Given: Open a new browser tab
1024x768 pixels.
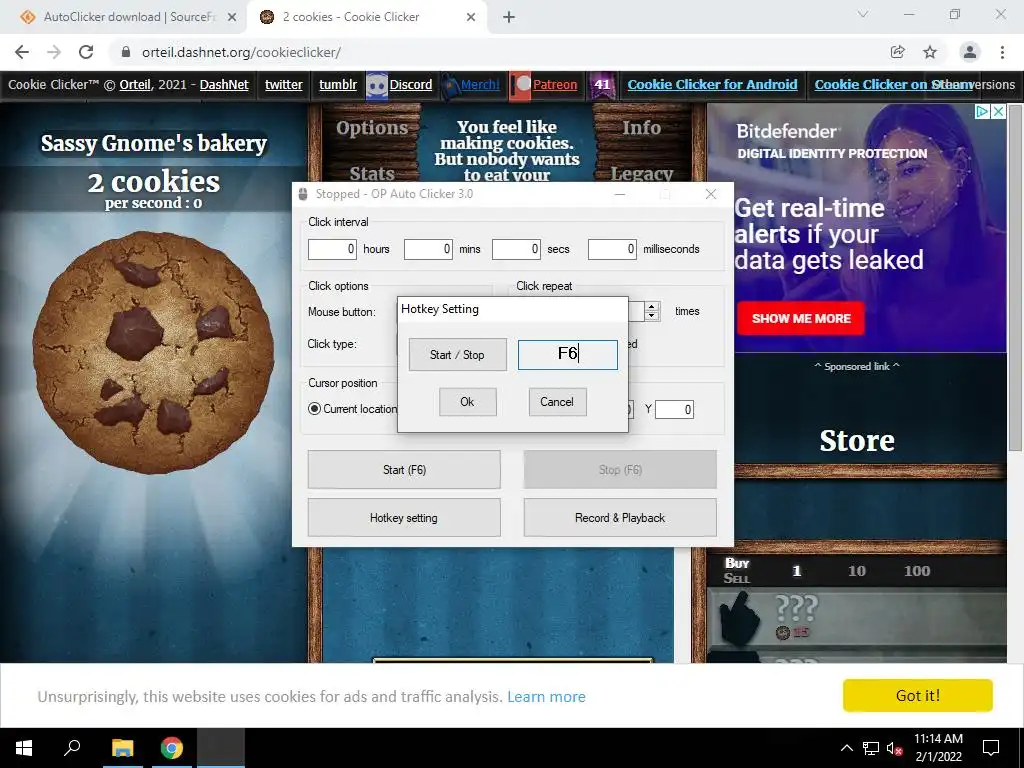Looking at the screenshot, I should coord(509,18).
